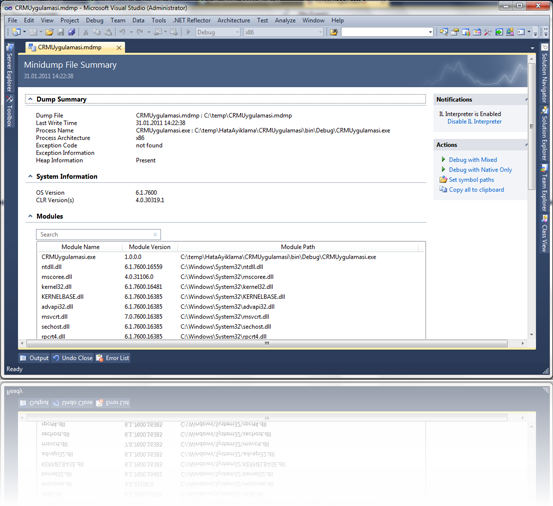
Task: Open the Debug menu
Action: pos(95,20)
